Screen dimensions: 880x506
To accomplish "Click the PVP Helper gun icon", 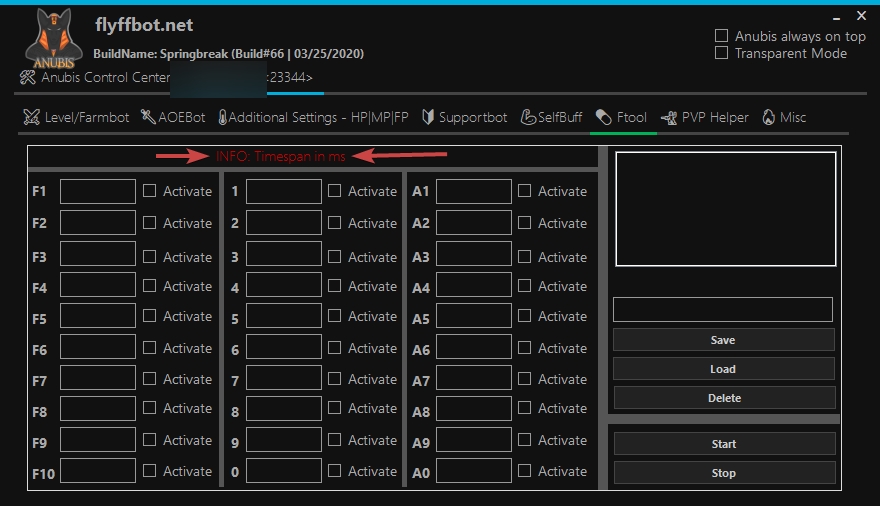I will tap(669, 118).
